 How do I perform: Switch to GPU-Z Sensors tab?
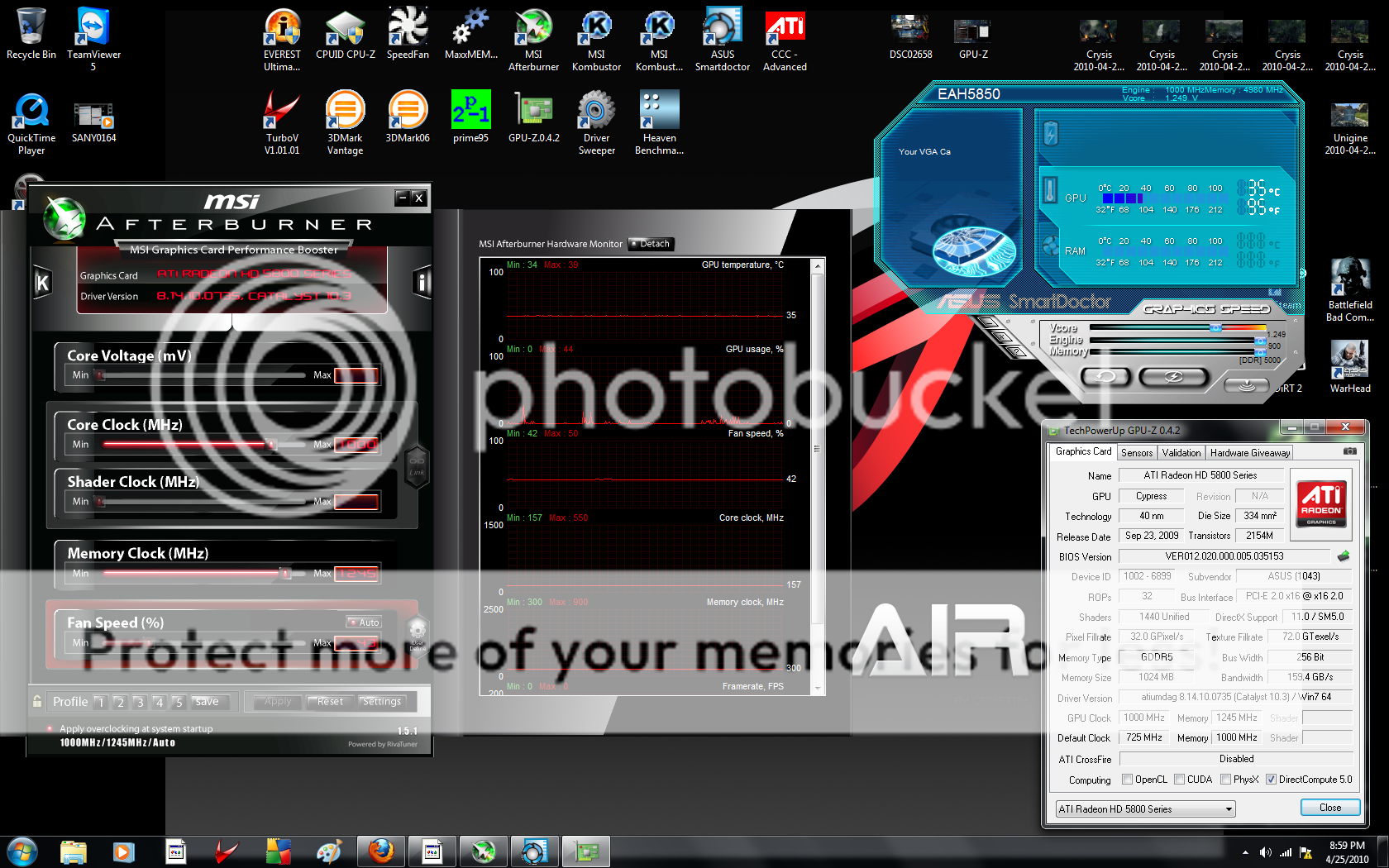point(1137,452)
